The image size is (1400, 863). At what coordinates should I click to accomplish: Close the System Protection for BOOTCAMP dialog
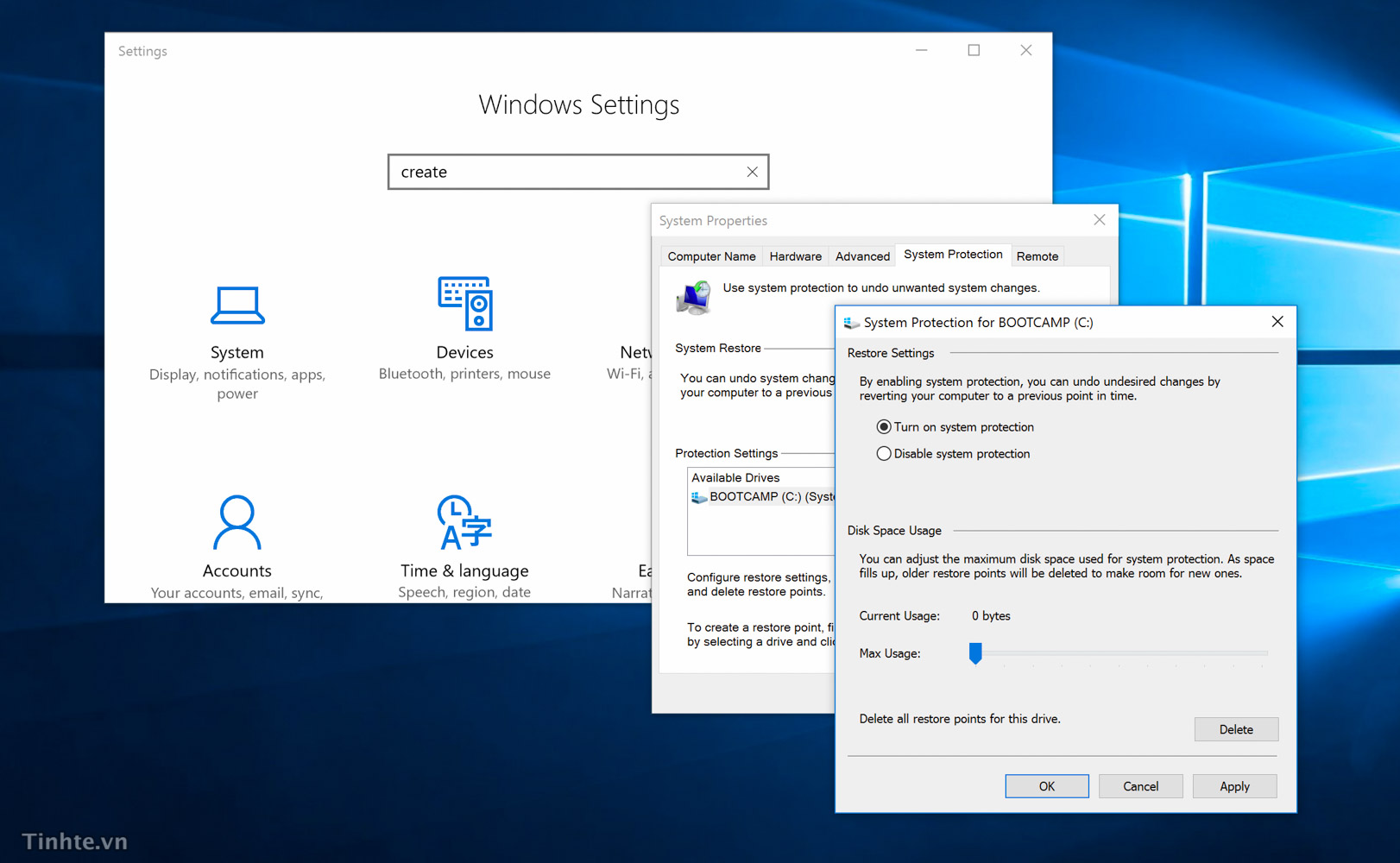1277,322
